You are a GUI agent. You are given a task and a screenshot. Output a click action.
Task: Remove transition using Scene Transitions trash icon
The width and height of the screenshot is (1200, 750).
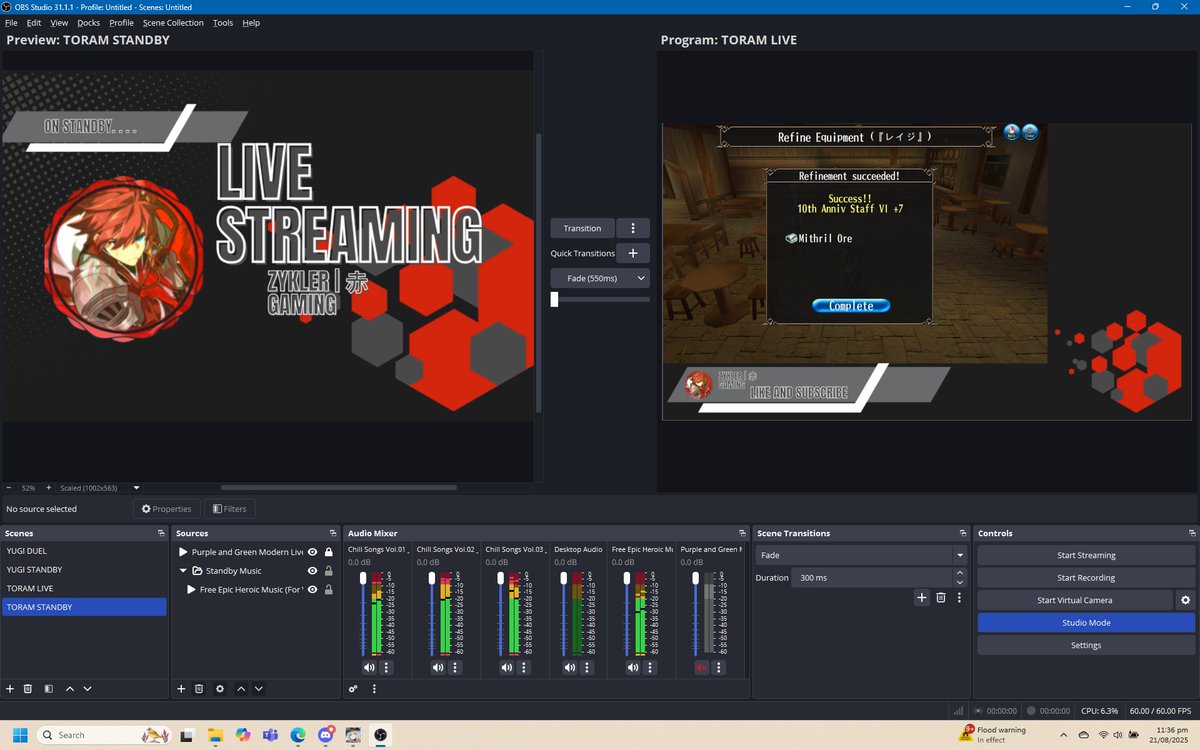pos(941,597)
